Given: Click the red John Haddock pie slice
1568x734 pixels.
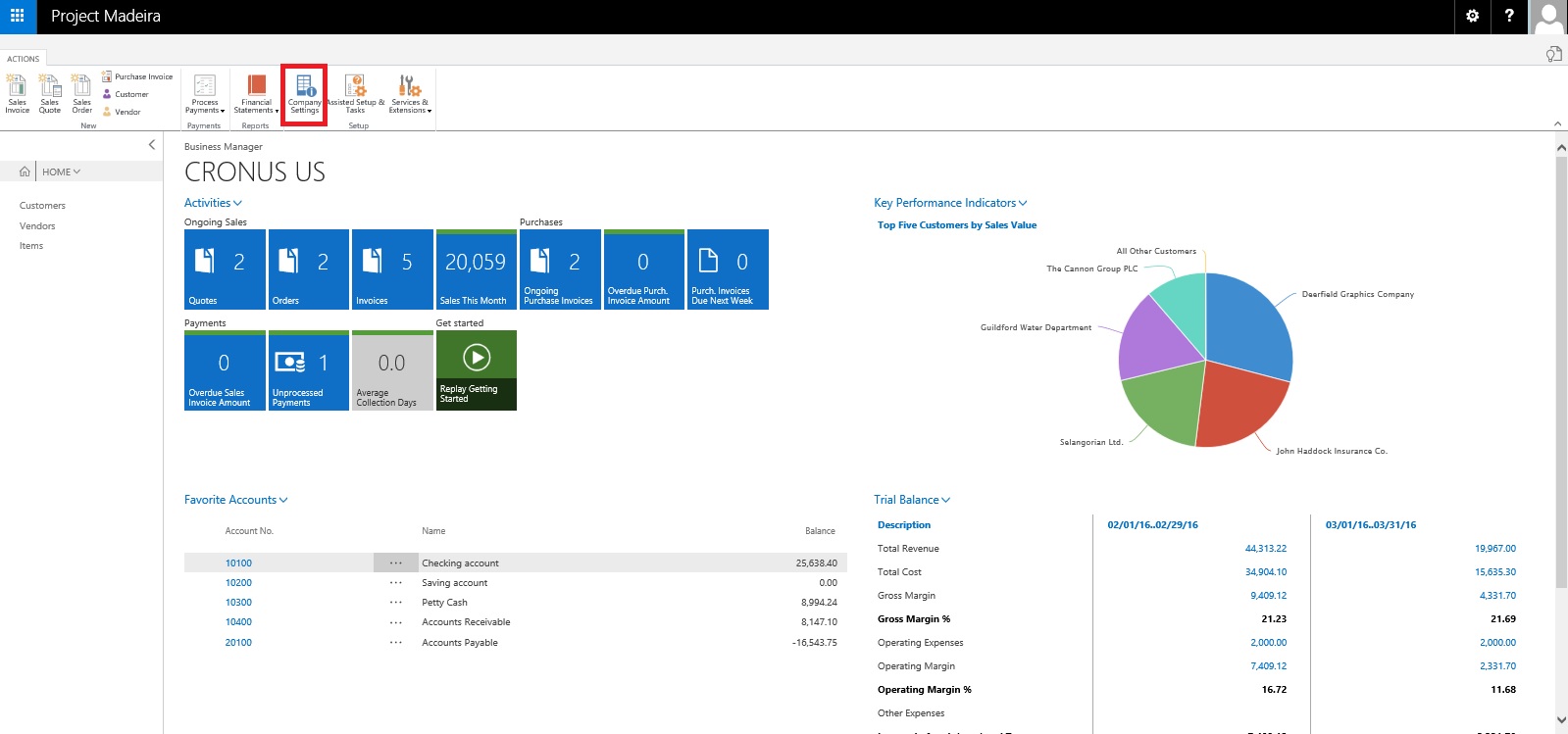Looking at the screenshot, I should [1236, 407].
